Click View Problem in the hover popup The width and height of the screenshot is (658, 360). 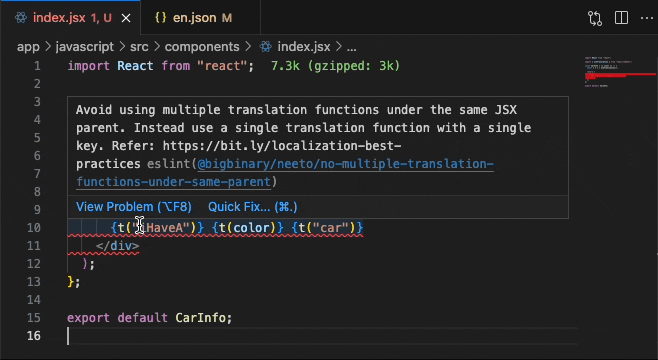pos(133,207)
